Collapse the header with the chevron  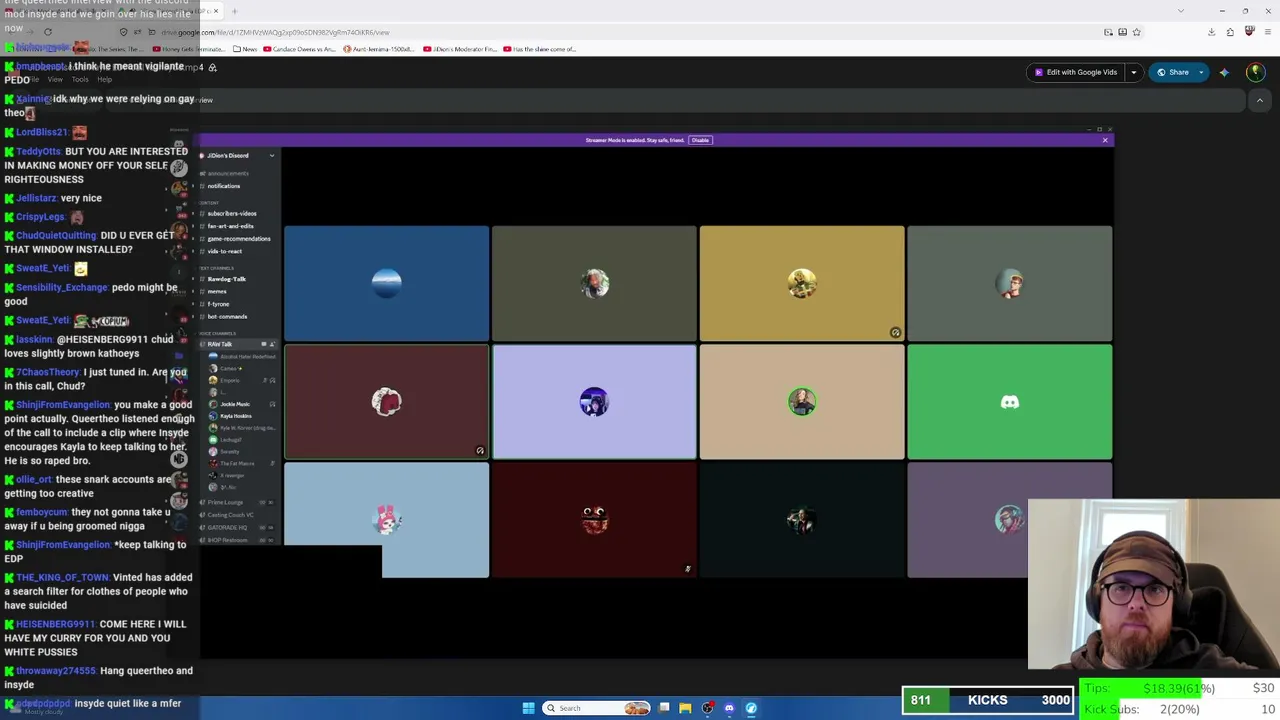pyautogui.click(x=1260, y=100)
